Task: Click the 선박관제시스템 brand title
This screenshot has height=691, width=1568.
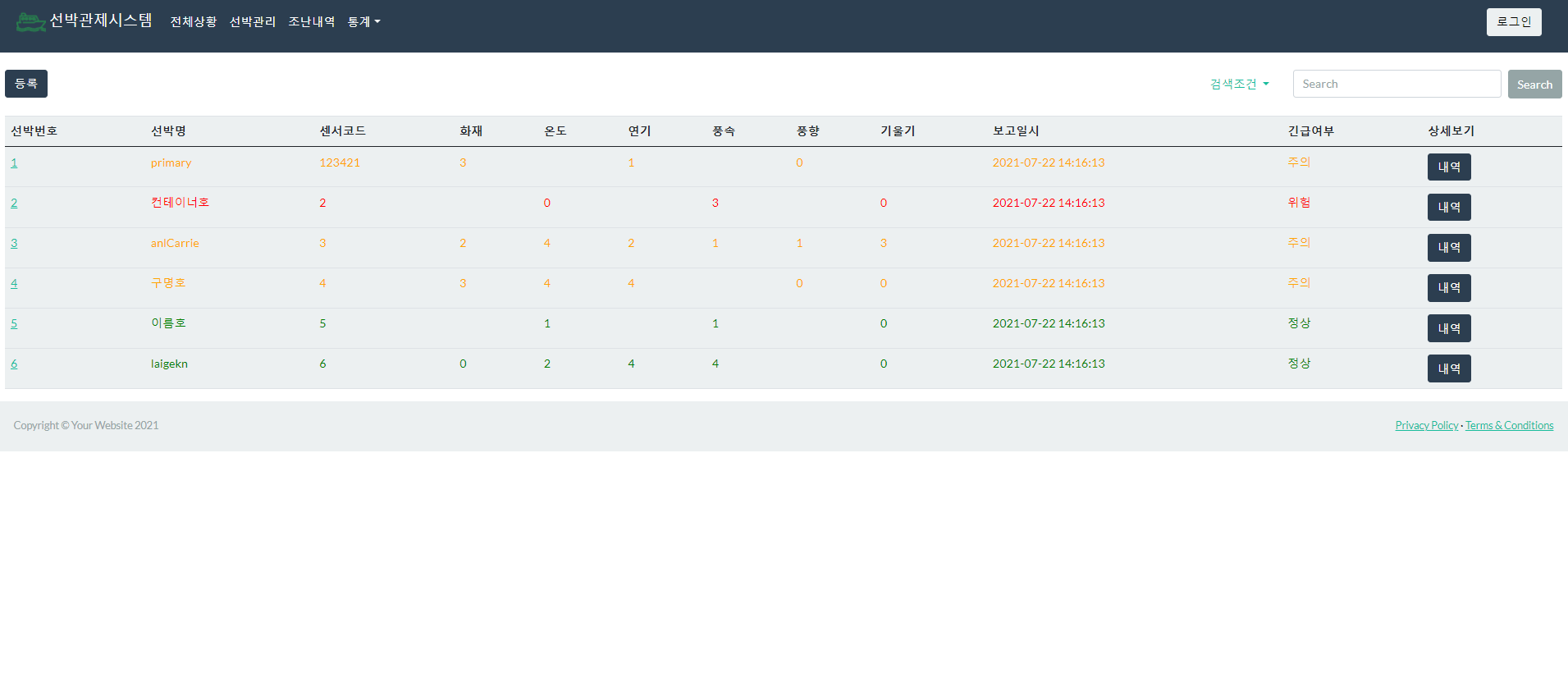Action: click(101, 21)
